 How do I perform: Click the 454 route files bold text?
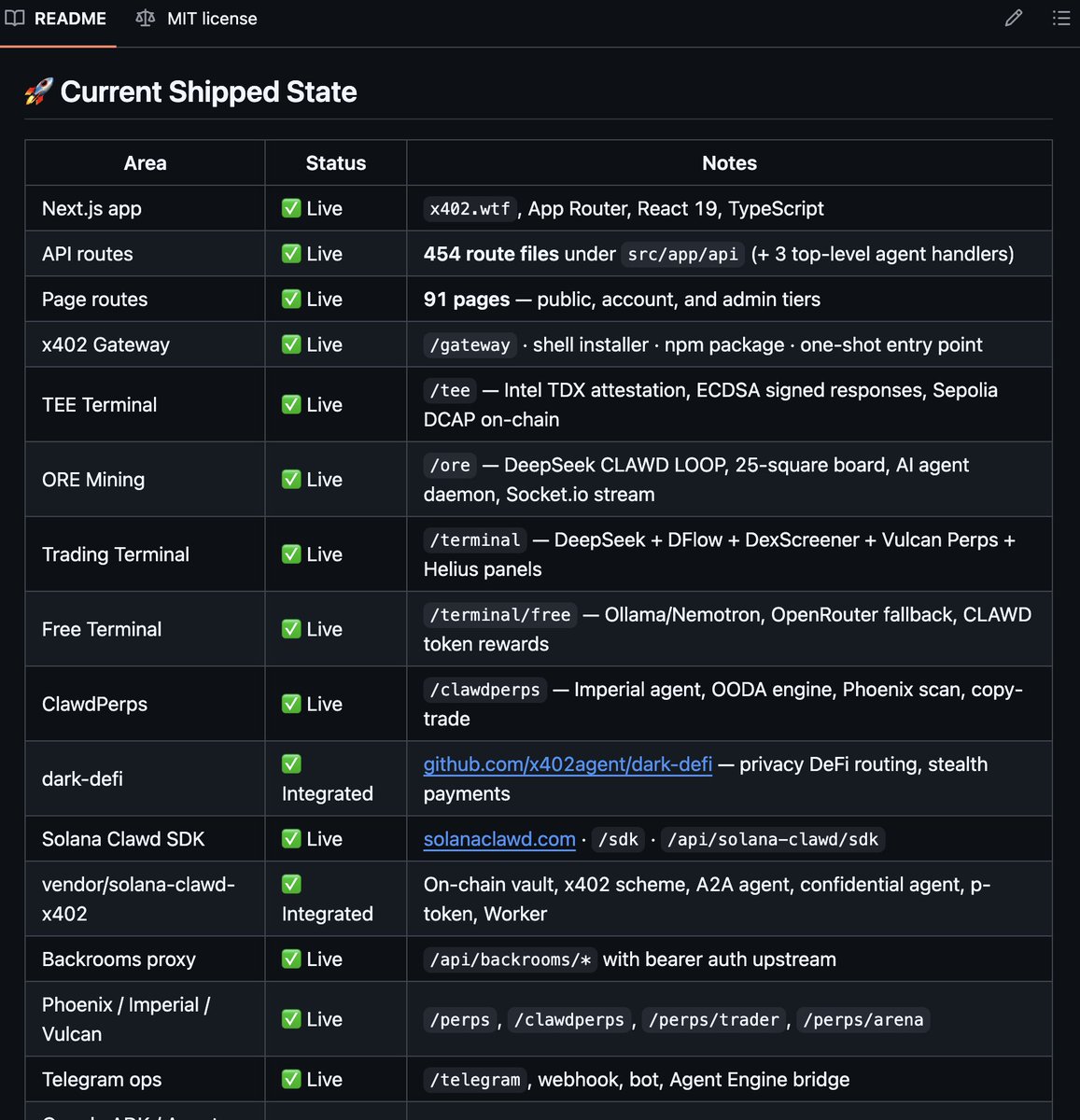491,254
